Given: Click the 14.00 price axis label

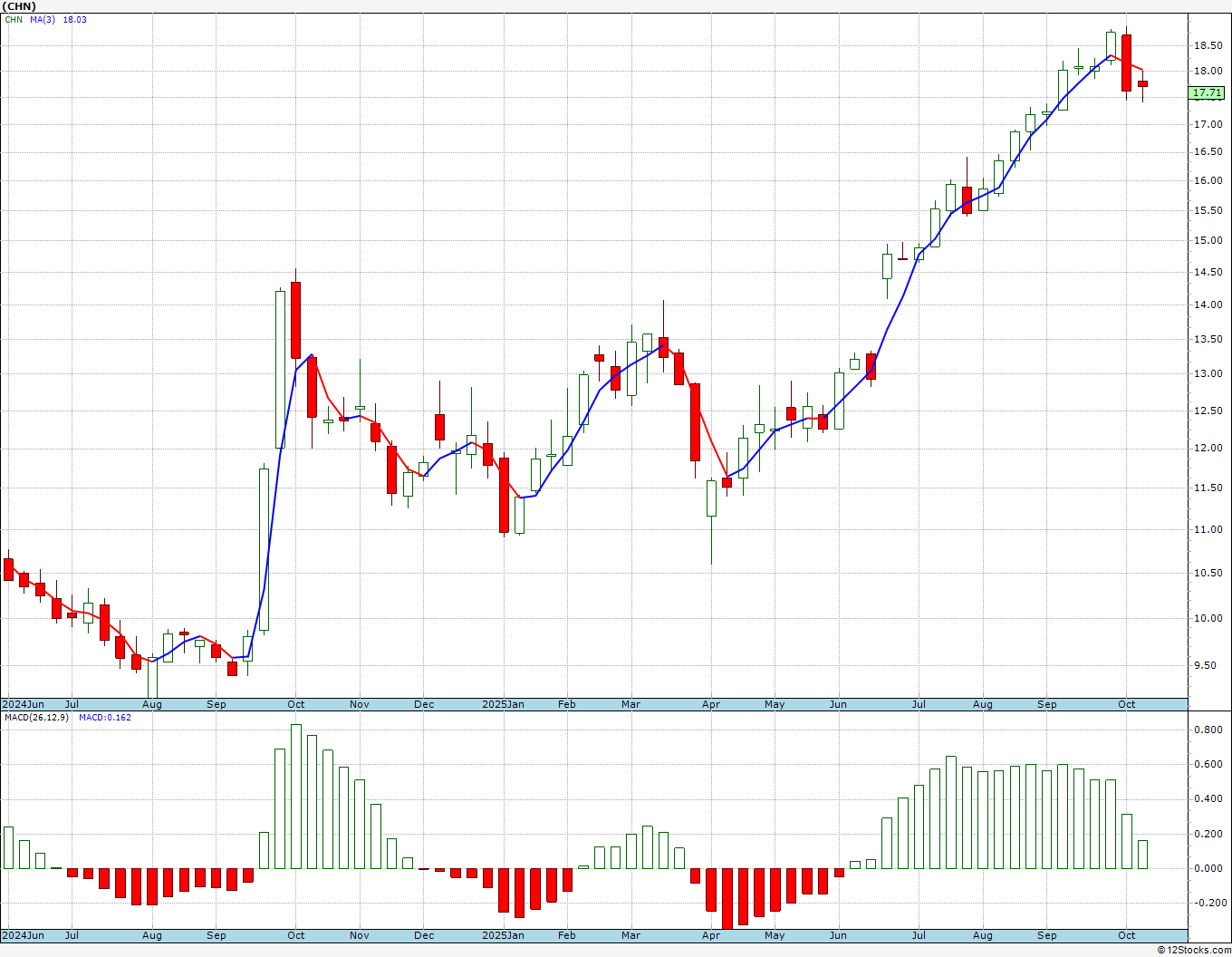Looking at the screenshot, I should (x=1207, y=305).
